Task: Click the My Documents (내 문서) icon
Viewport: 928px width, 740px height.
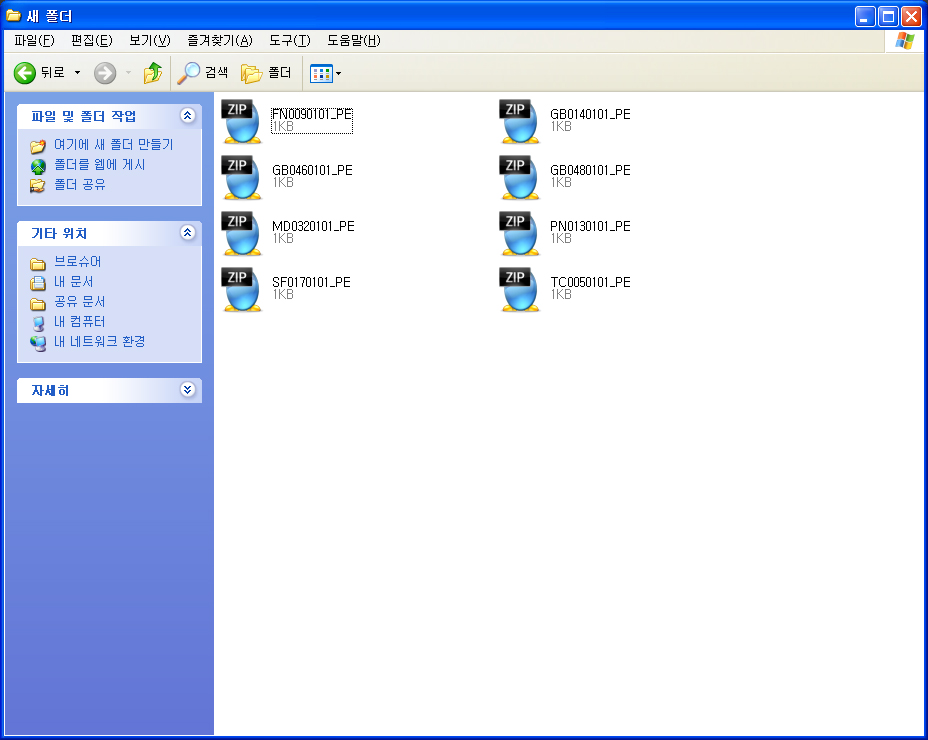Action: [x=38, y=283]
